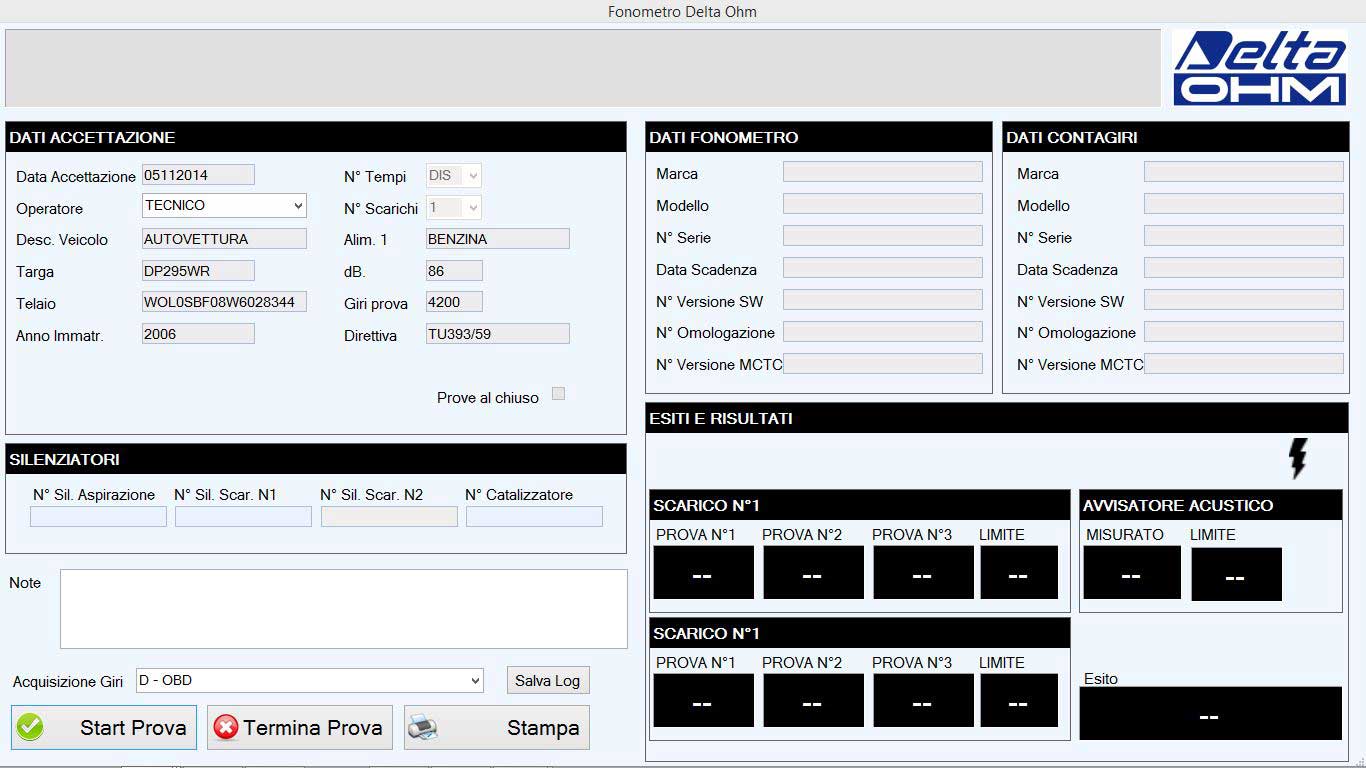Click the Dati Fonometro N° Versione MCTC field
1366x768 pixels.
point(883,363)
